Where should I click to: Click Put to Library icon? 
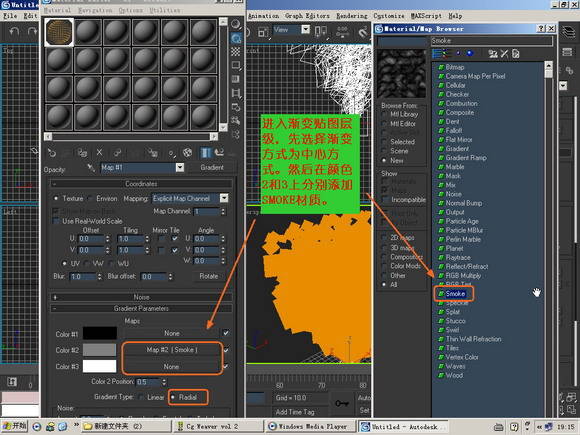point(152,153)
